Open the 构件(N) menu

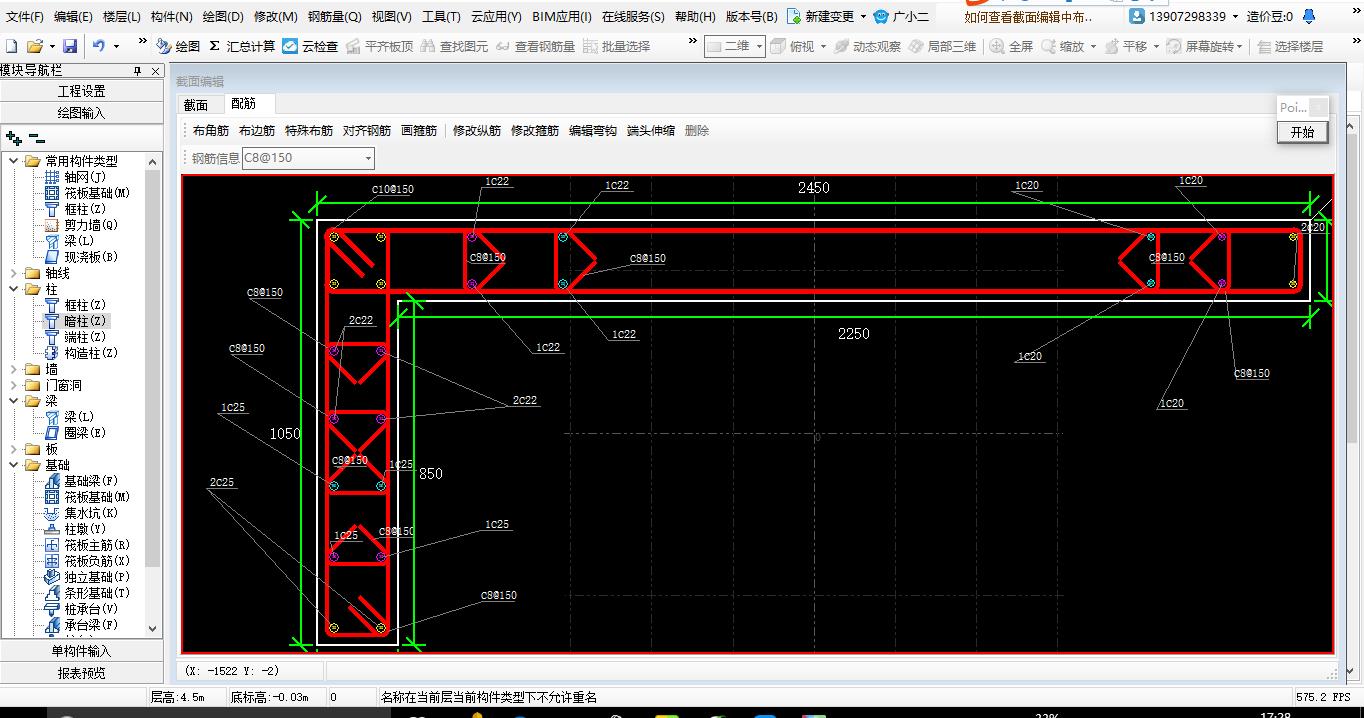[x=171, y=16]
